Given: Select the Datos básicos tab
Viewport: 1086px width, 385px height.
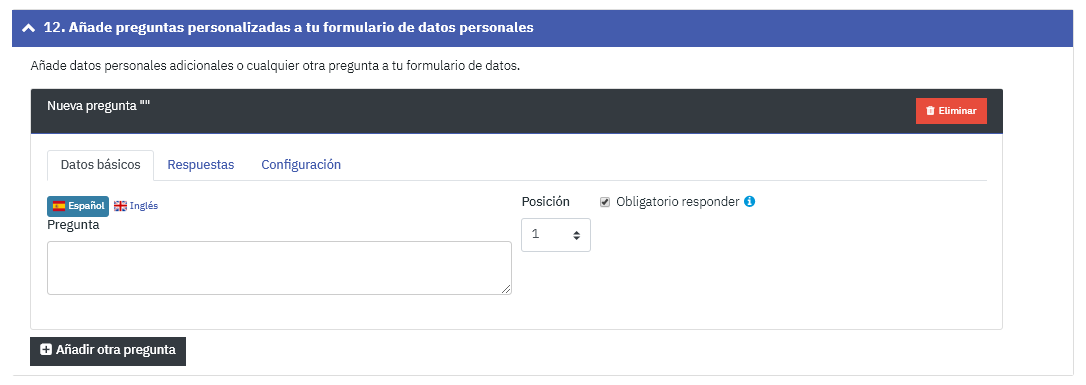Looking at the screenshot, I should [x=100, y=165].
